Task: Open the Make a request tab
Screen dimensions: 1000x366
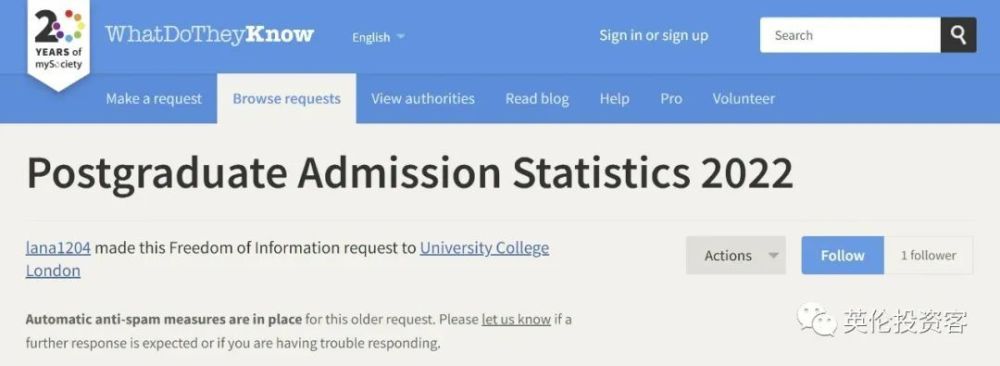Action: 154,99
